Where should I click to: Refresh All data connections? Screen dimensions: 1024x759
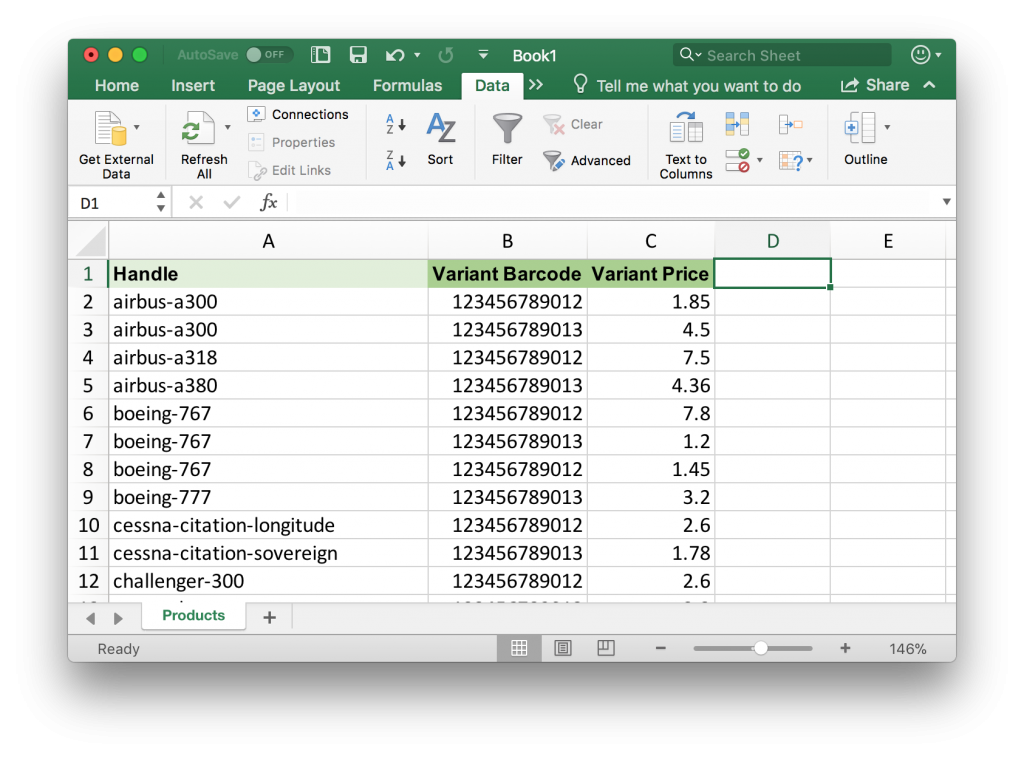[202, 135]
